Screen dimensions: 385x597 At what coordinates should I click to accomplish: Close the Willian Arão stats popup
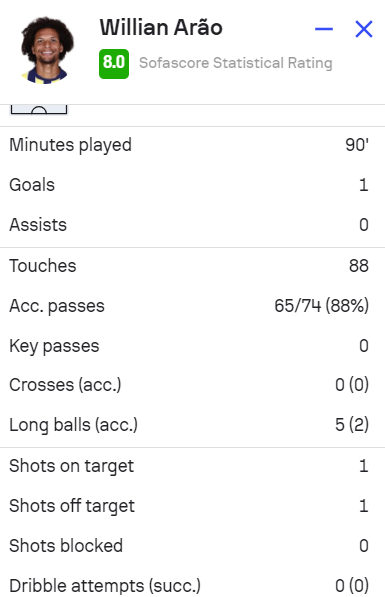(364, 29)
